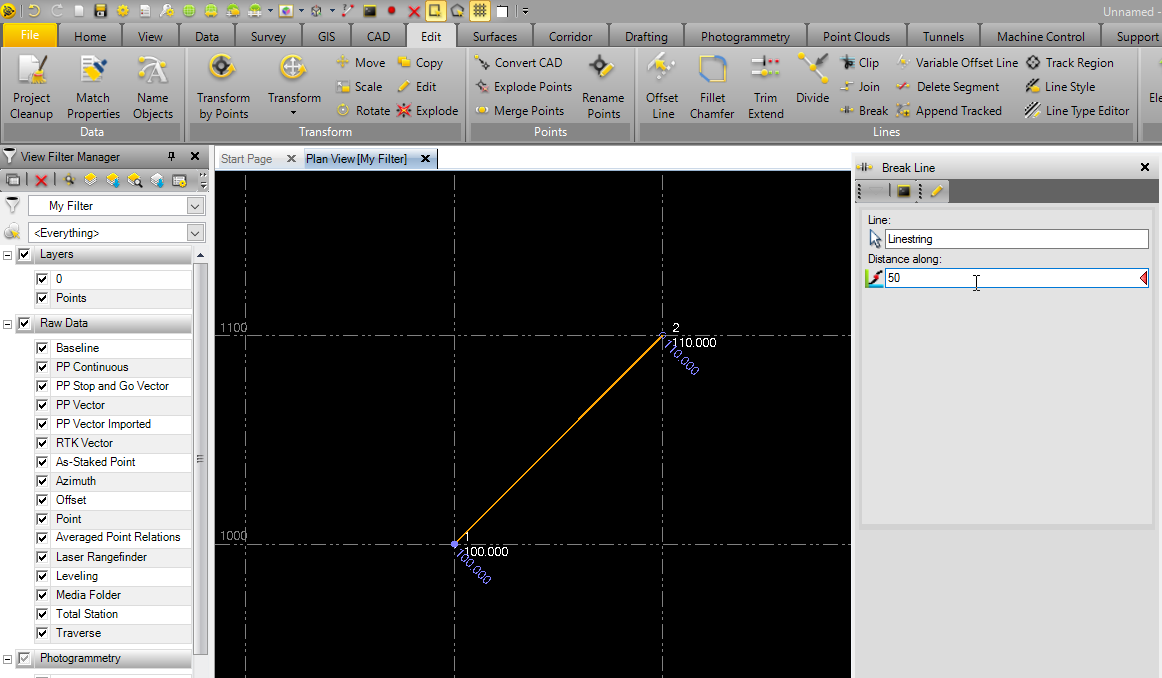Activate the Fillet Chamfer tool
Image resolution: width=1162 pixels, height=678 pixels.
pyautogui.click(x=712, y=86)
